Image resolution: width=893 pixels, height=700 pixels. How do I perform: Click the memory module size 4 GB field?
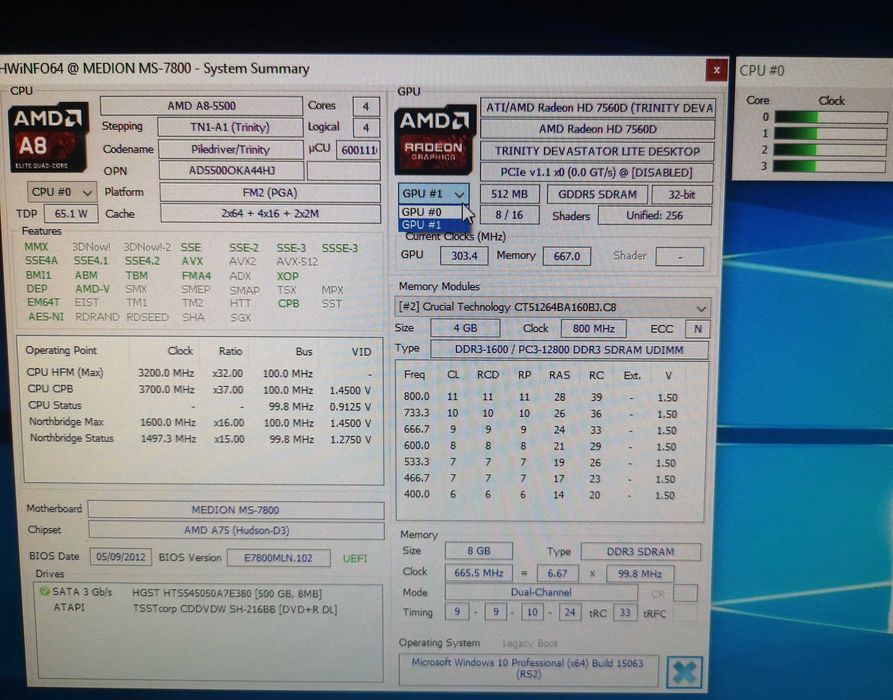(465, 328)
